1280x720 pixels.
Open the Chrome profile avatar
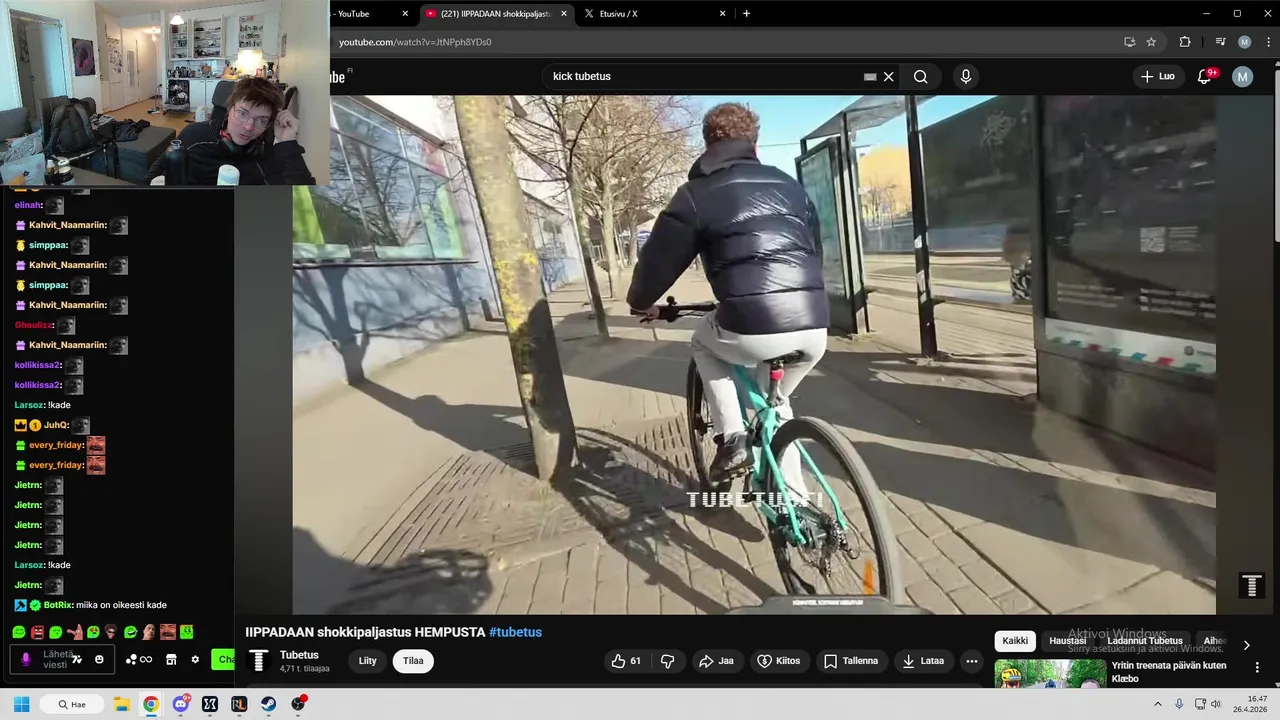pos(1244,42)
